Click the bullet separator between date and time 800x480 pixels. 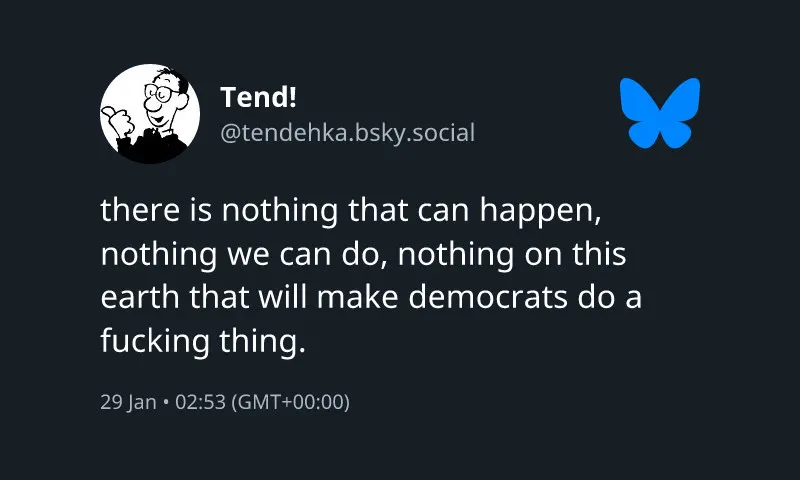[166, 403]
